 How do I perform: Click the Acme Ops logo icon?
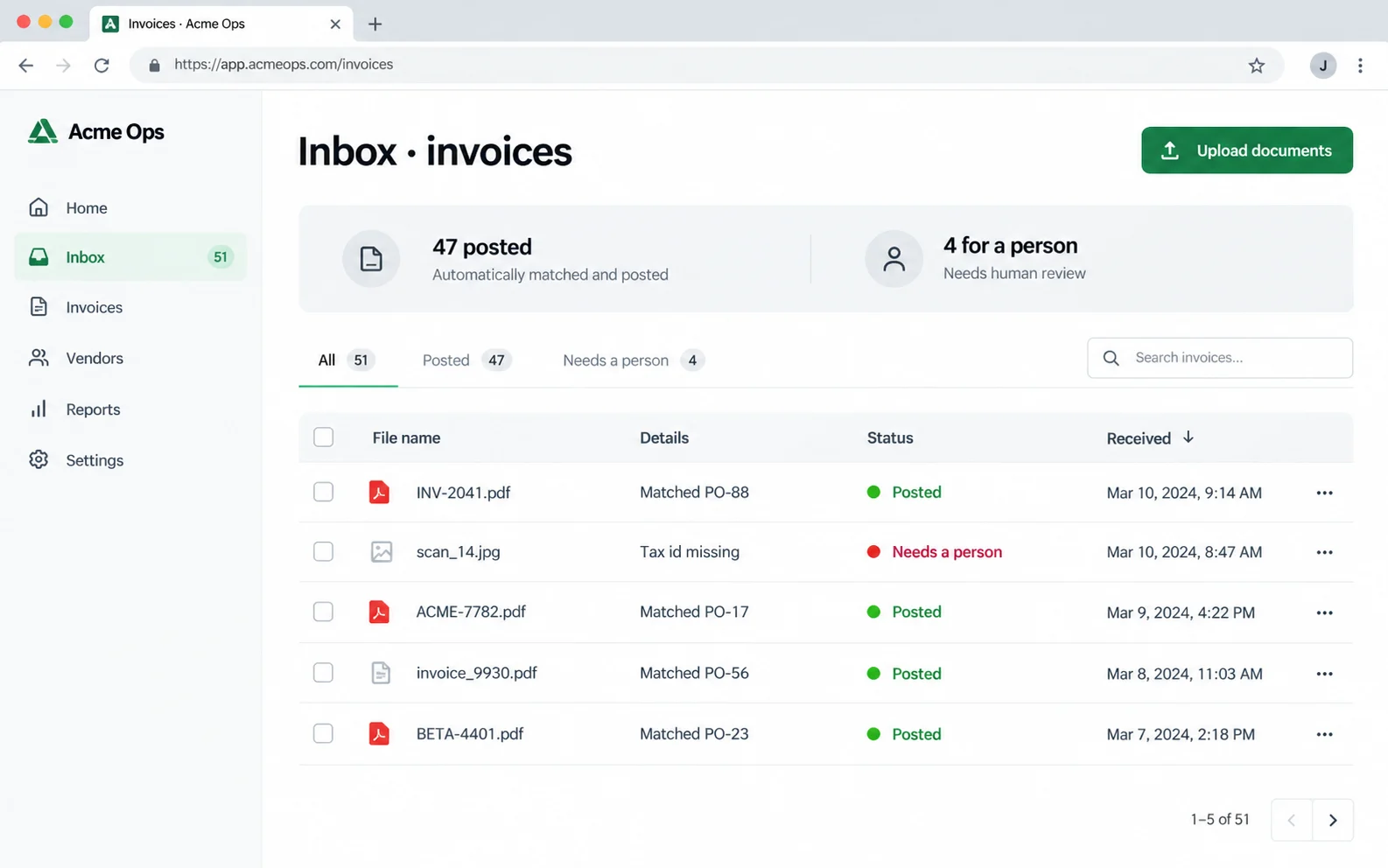point(42,131)
